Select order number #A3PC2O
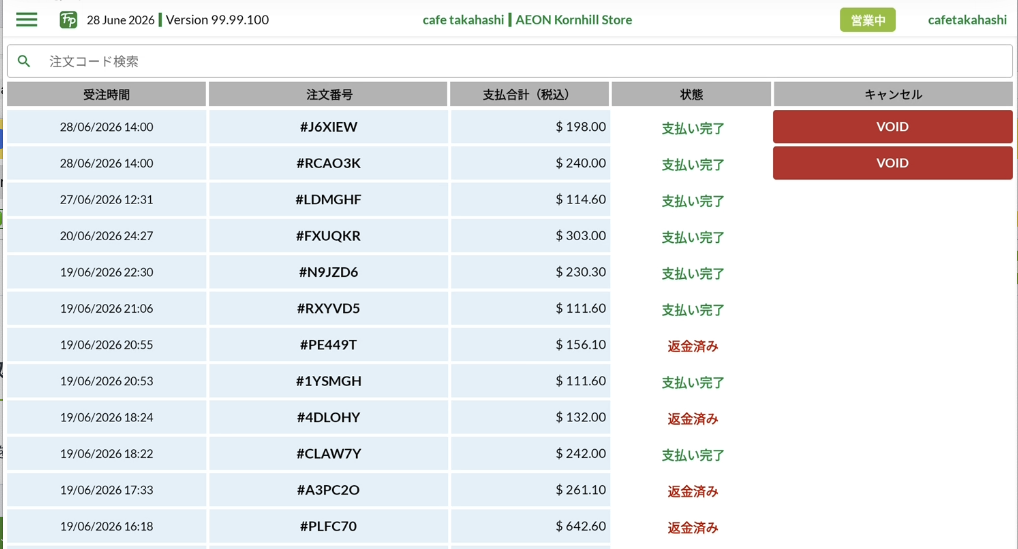 (329, 490)
